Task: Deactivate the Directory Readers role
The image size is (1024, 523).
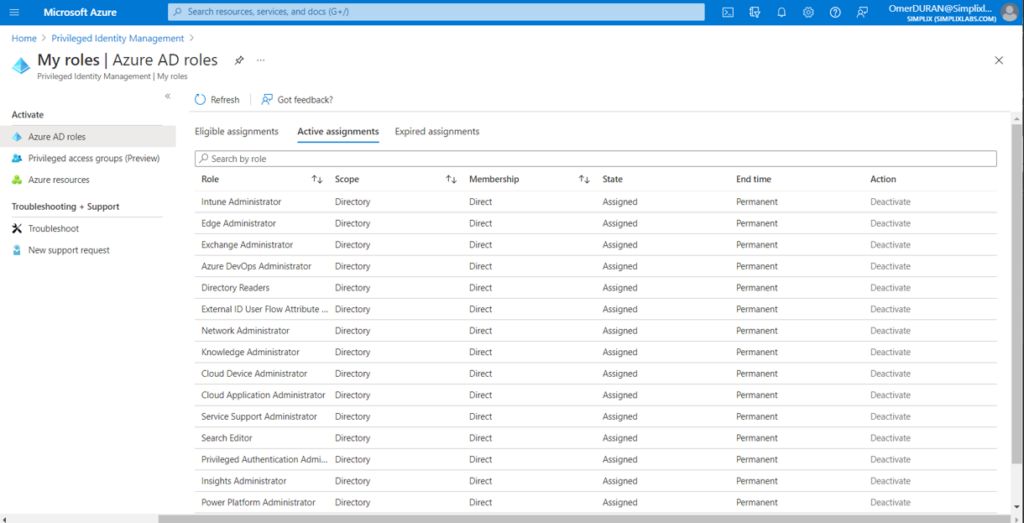Action: [890, 288]
